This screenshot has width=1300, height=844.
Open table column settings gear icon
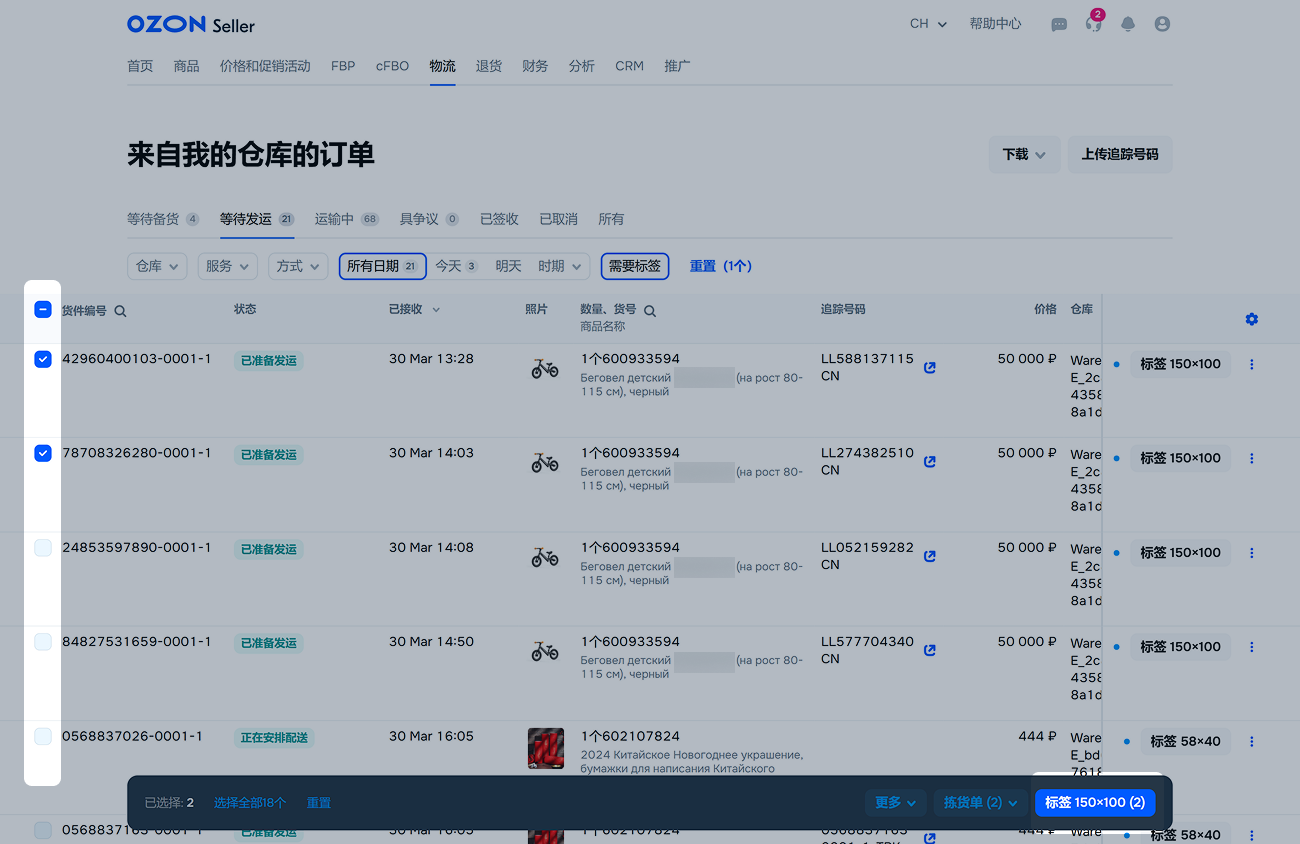tap(1251, 319)
